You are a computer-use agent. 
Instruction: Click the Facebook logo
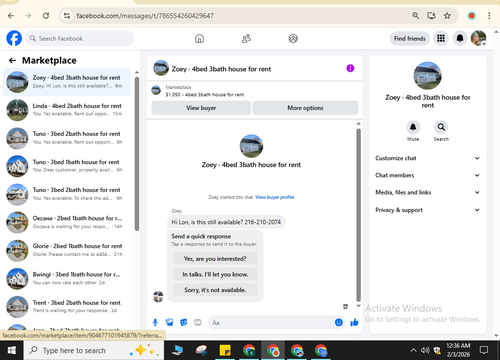14,38
